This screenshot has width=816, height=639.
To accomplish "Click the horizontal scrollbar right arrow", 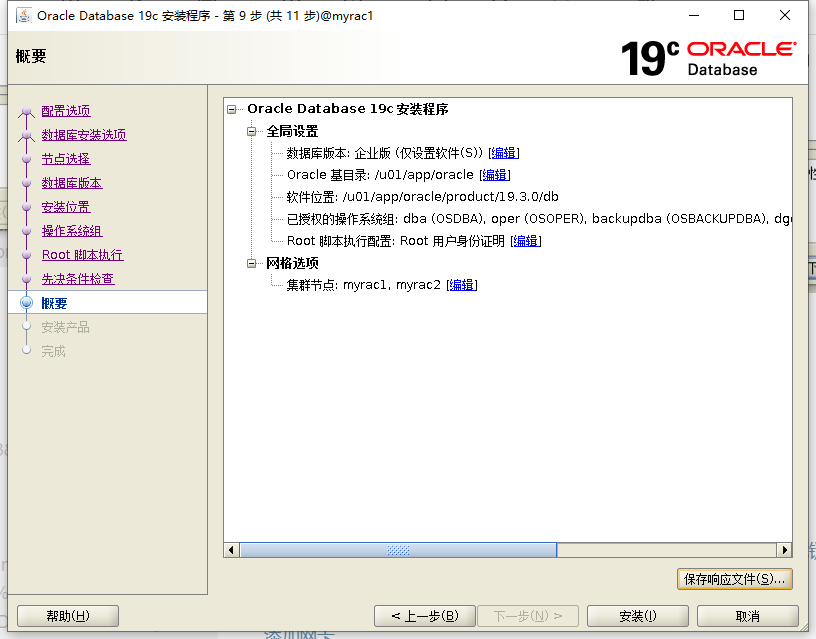I will 784,550.
